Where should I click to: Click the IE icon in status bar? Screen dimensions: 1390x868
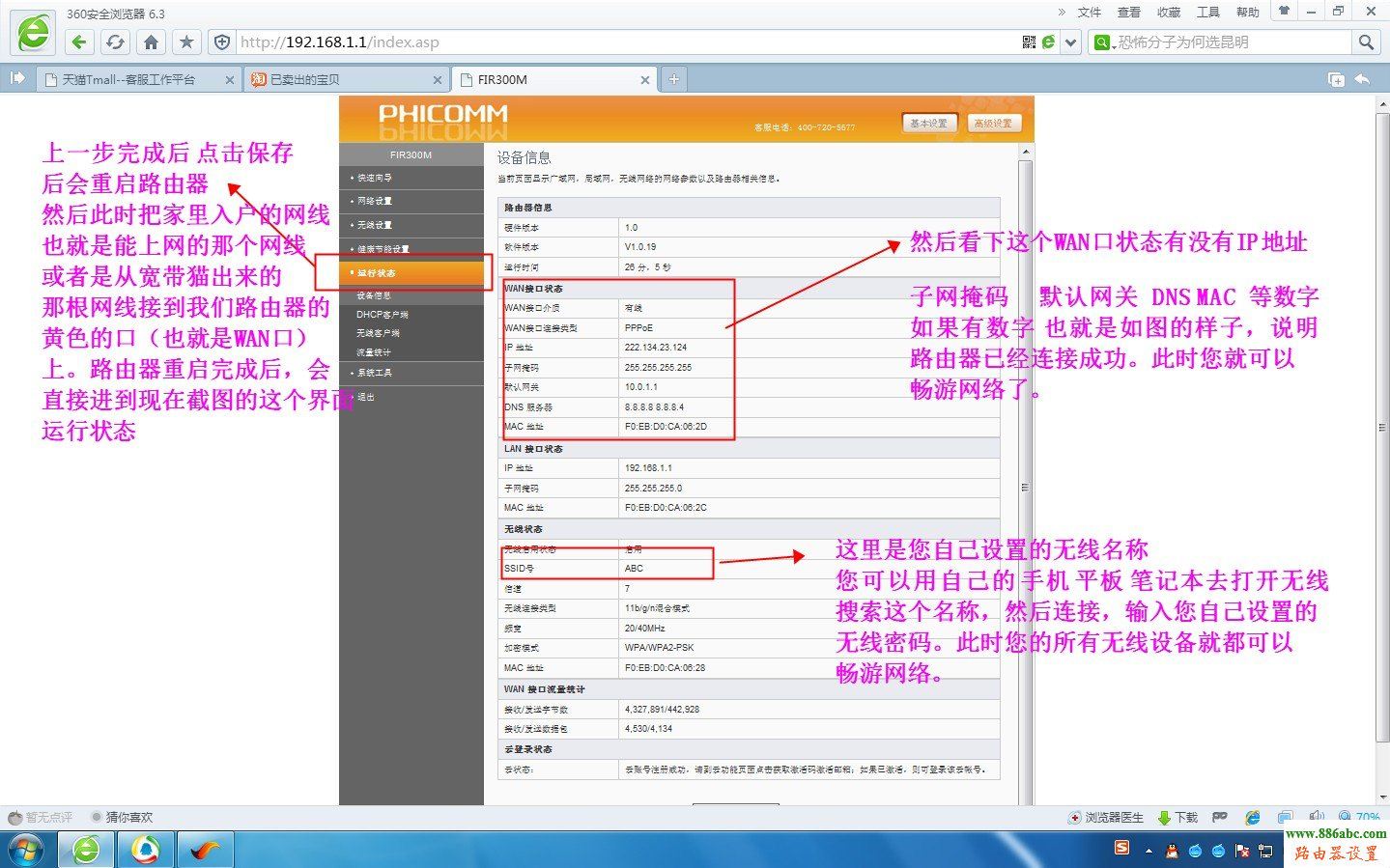[x=1252, y=817]
